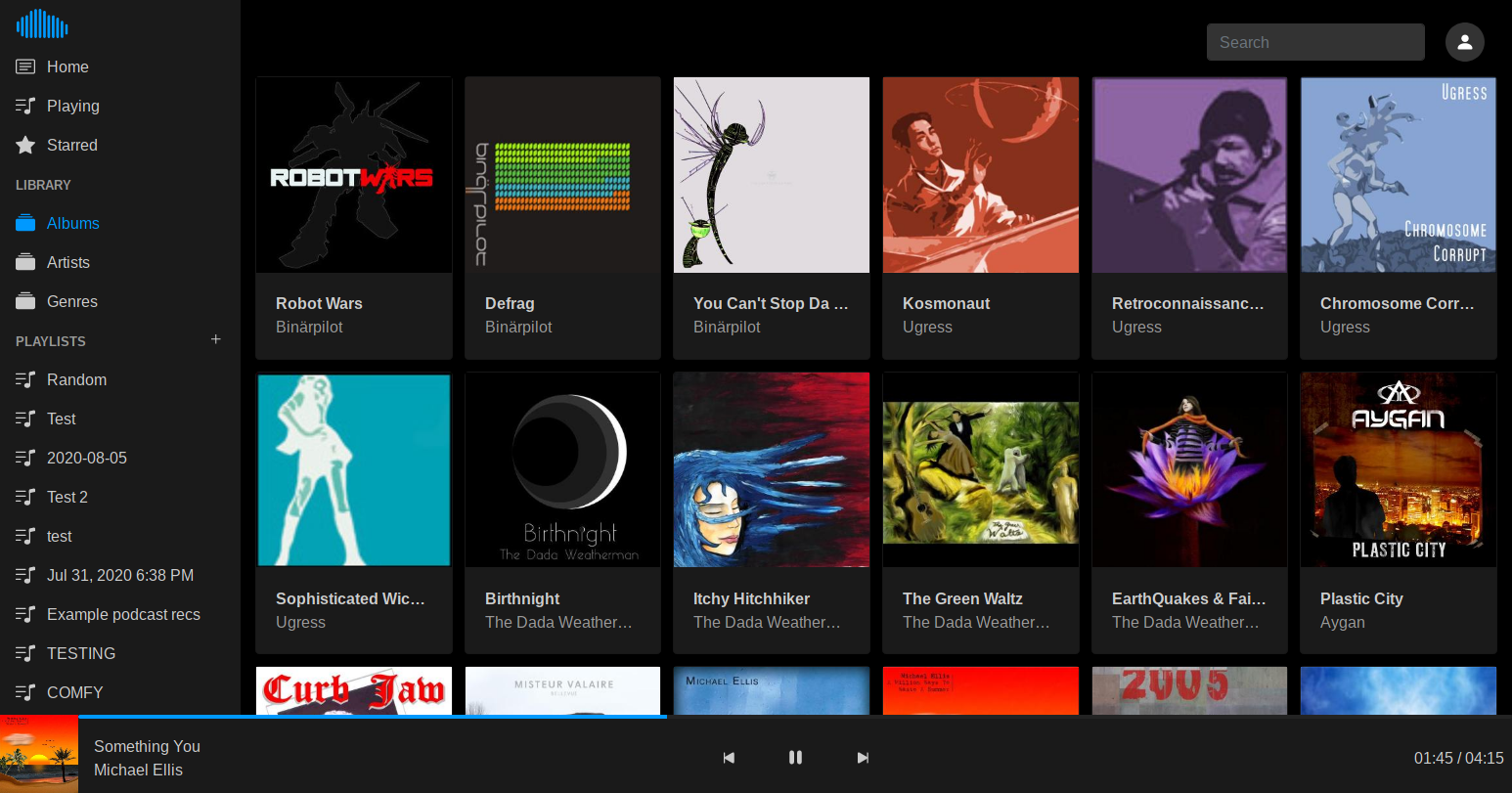1512x793 pixels.
Task: Click the Random playlist icon
Action: 25,379
